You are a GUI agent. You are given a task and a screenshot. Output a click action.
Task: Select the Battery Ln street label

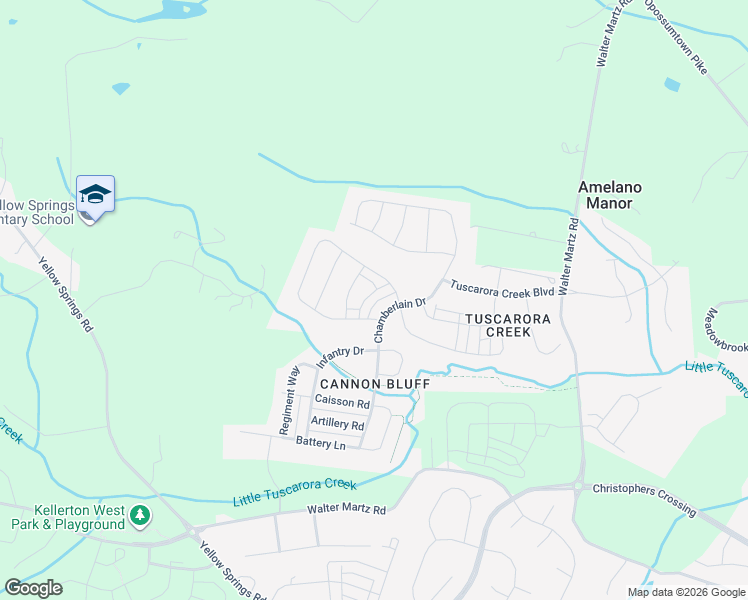tap(321, 443)
